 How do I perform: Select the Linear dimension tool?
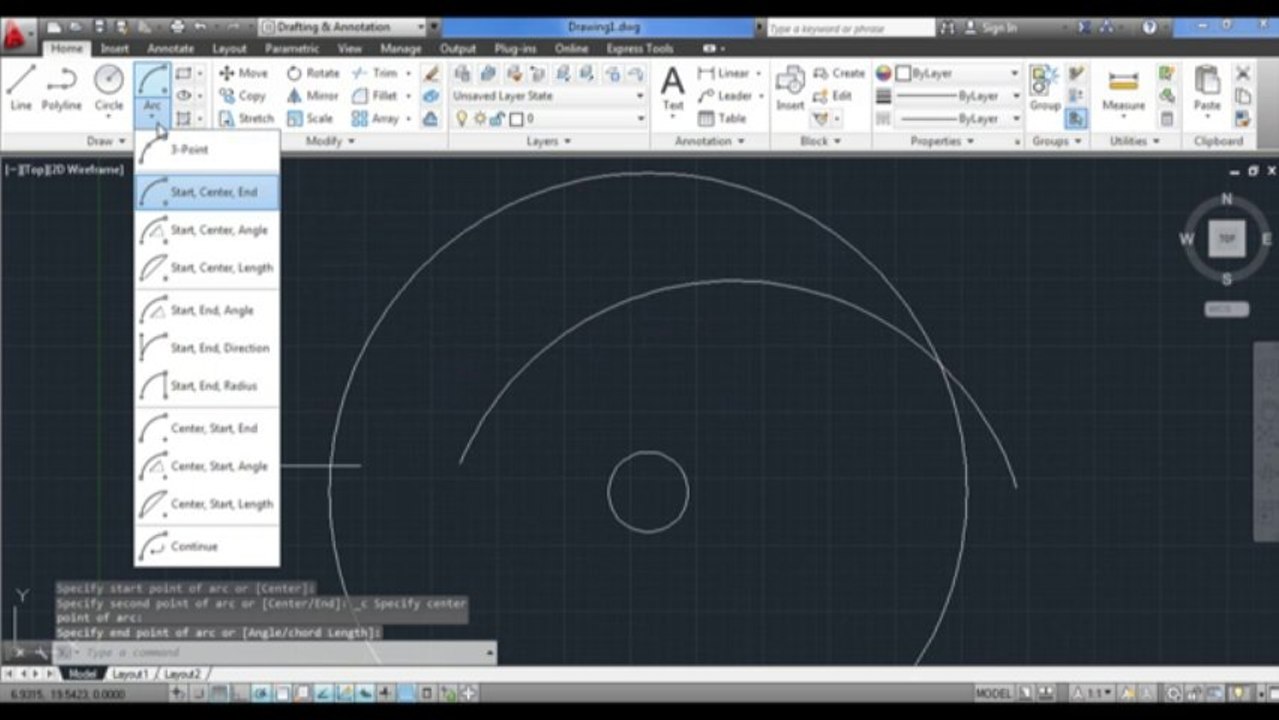(x=724, y=73)
